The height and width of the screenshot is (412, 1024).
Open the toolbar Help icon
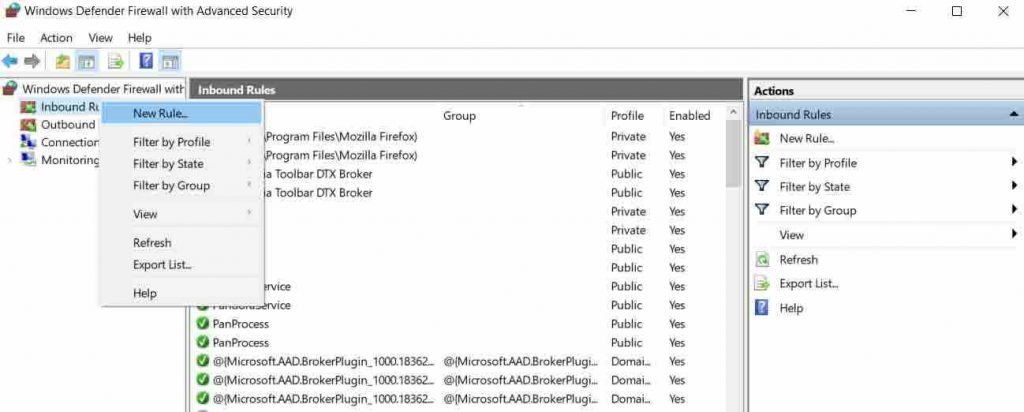(146, 61)
